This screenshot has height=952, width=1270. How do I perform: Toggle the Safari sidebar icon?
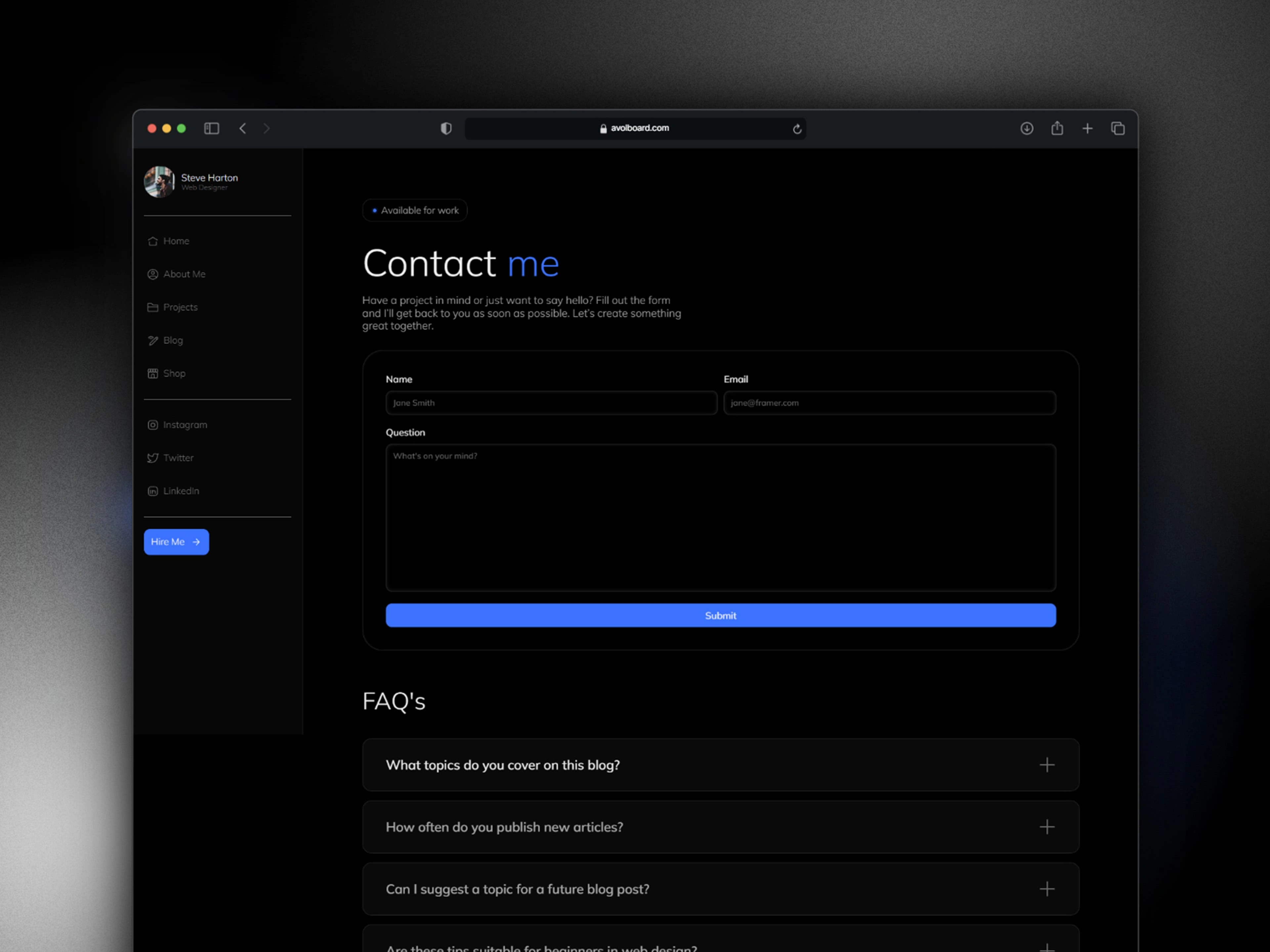(211, 129)
